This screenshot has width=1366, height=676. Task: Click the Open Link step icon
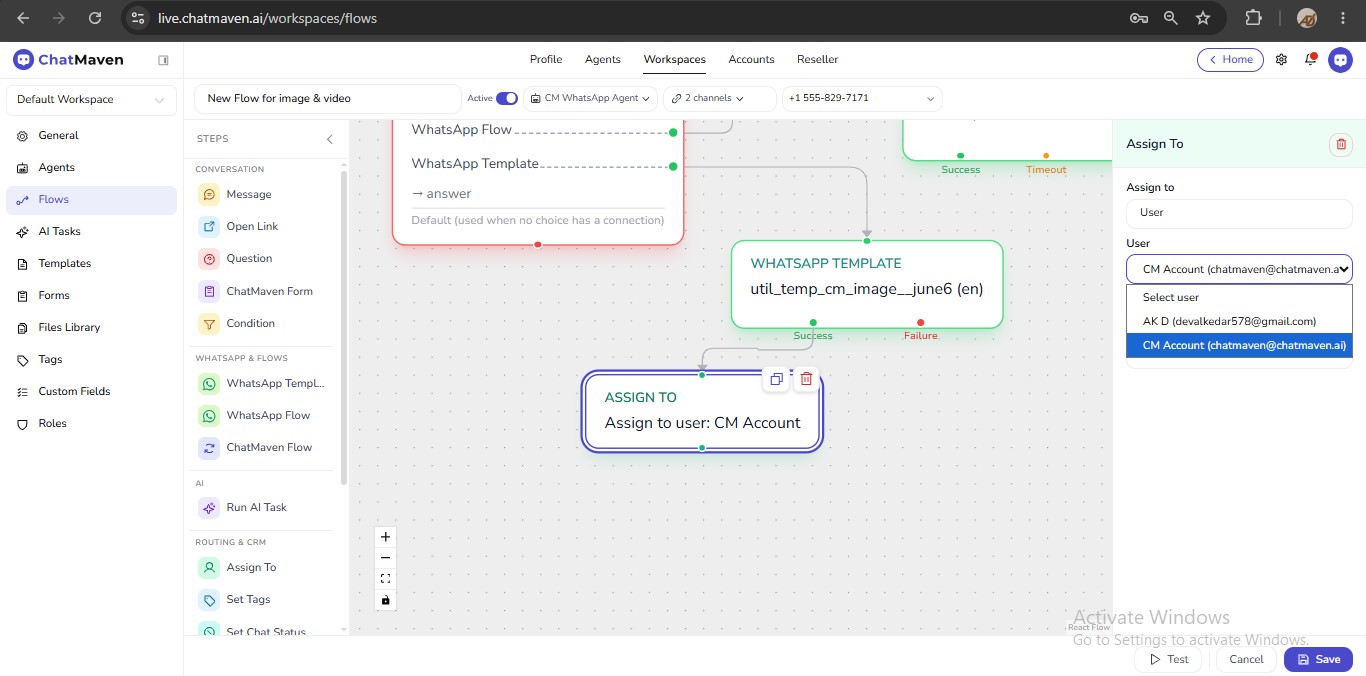pyautogui.click(x=209, y=227)
